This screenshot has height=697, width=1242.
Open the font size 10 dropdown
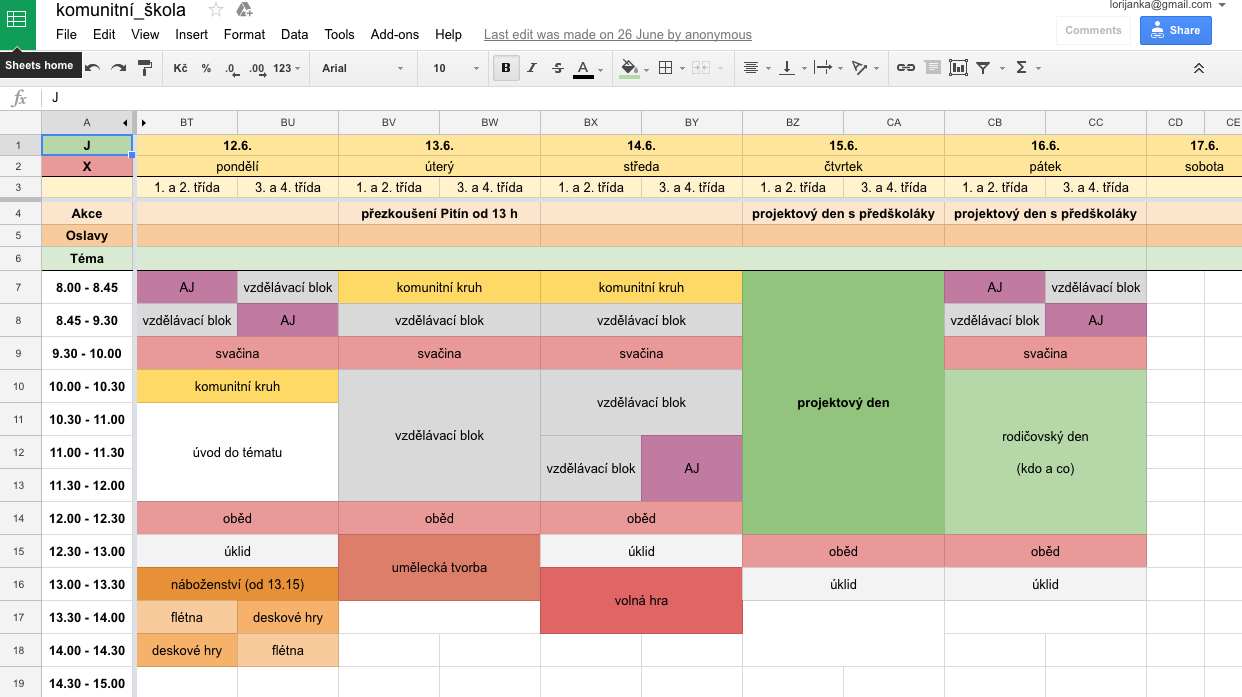click(x=454, y=68)
